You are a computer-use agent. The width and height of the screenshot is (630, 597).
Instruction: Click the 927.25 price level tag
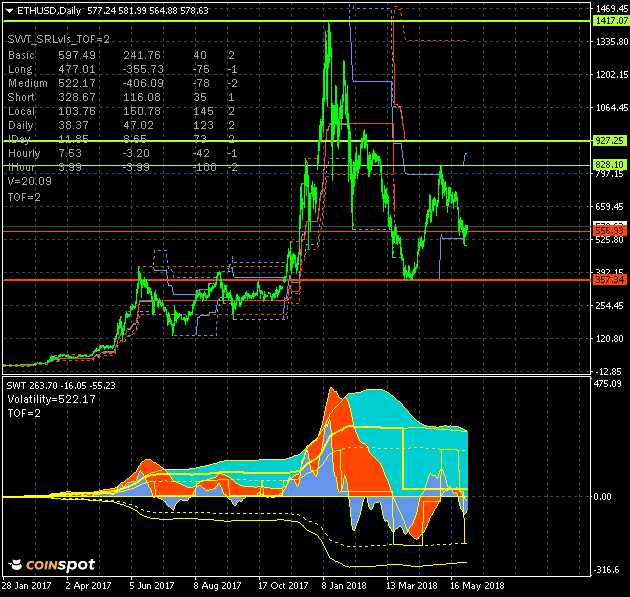click(609, 141)
